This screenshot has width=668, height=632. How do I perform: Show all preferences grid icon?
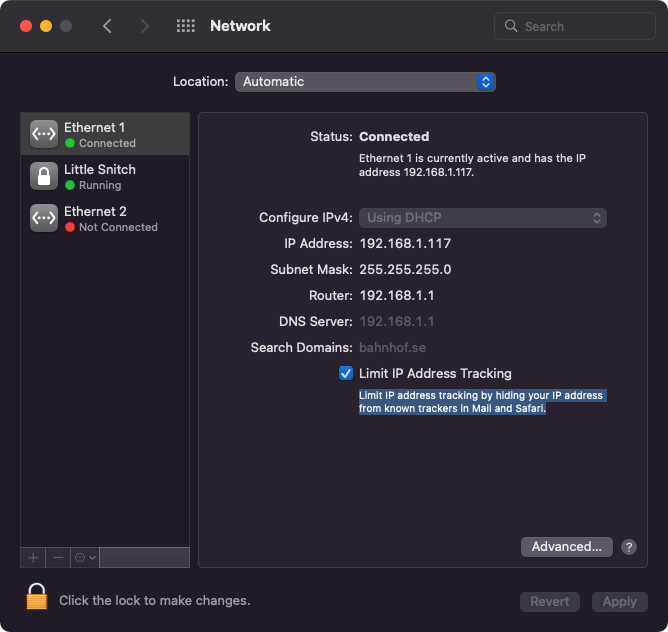(x=186, y=26)
